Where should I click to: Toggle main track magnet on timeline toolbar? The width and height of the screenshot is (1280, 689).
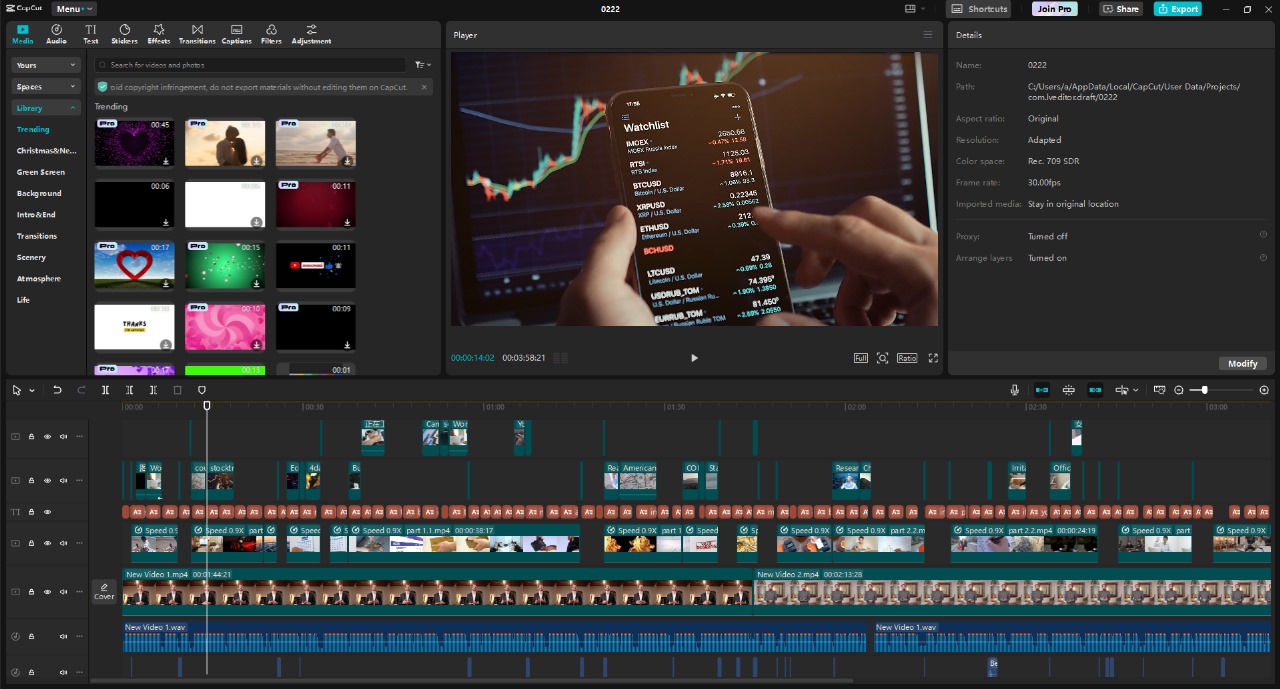point(1042,390)
